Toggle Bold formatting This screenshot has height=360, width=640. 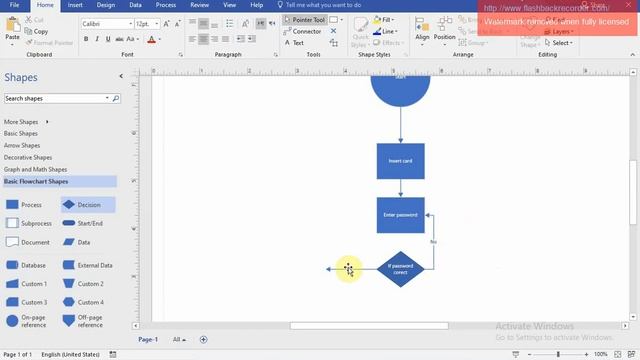[x=86, y=39]
